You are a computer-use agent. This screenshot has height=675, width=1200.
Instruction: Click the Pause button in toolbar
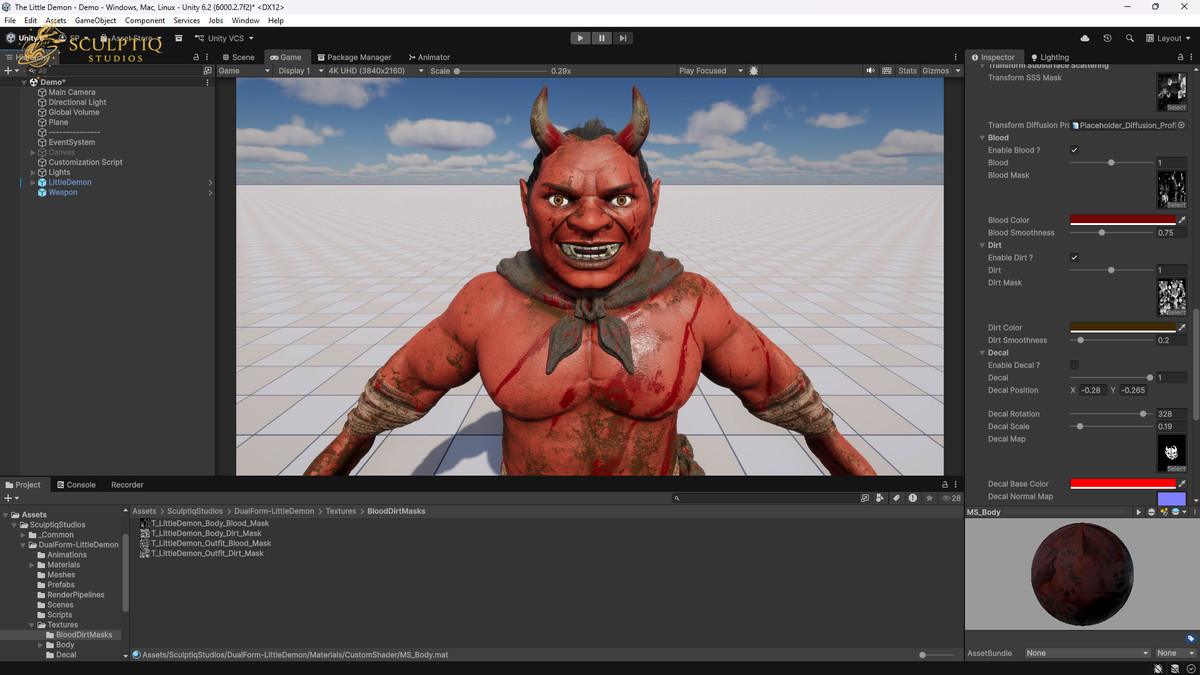(x=601, y=38)
